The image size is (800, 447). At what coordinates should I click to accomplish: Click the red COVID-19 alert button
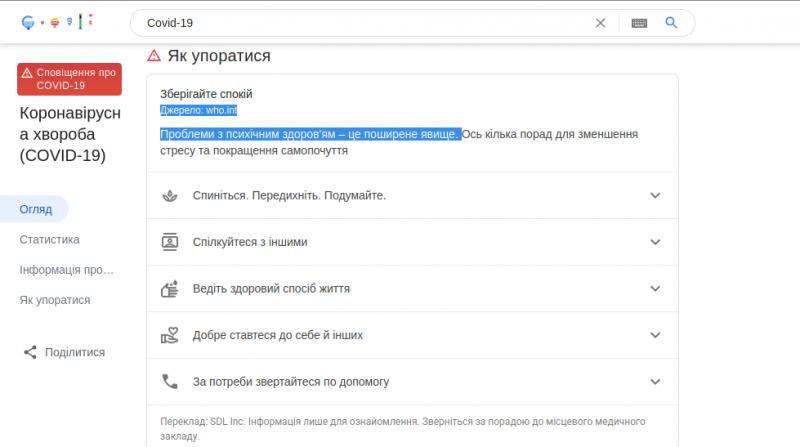69,78
